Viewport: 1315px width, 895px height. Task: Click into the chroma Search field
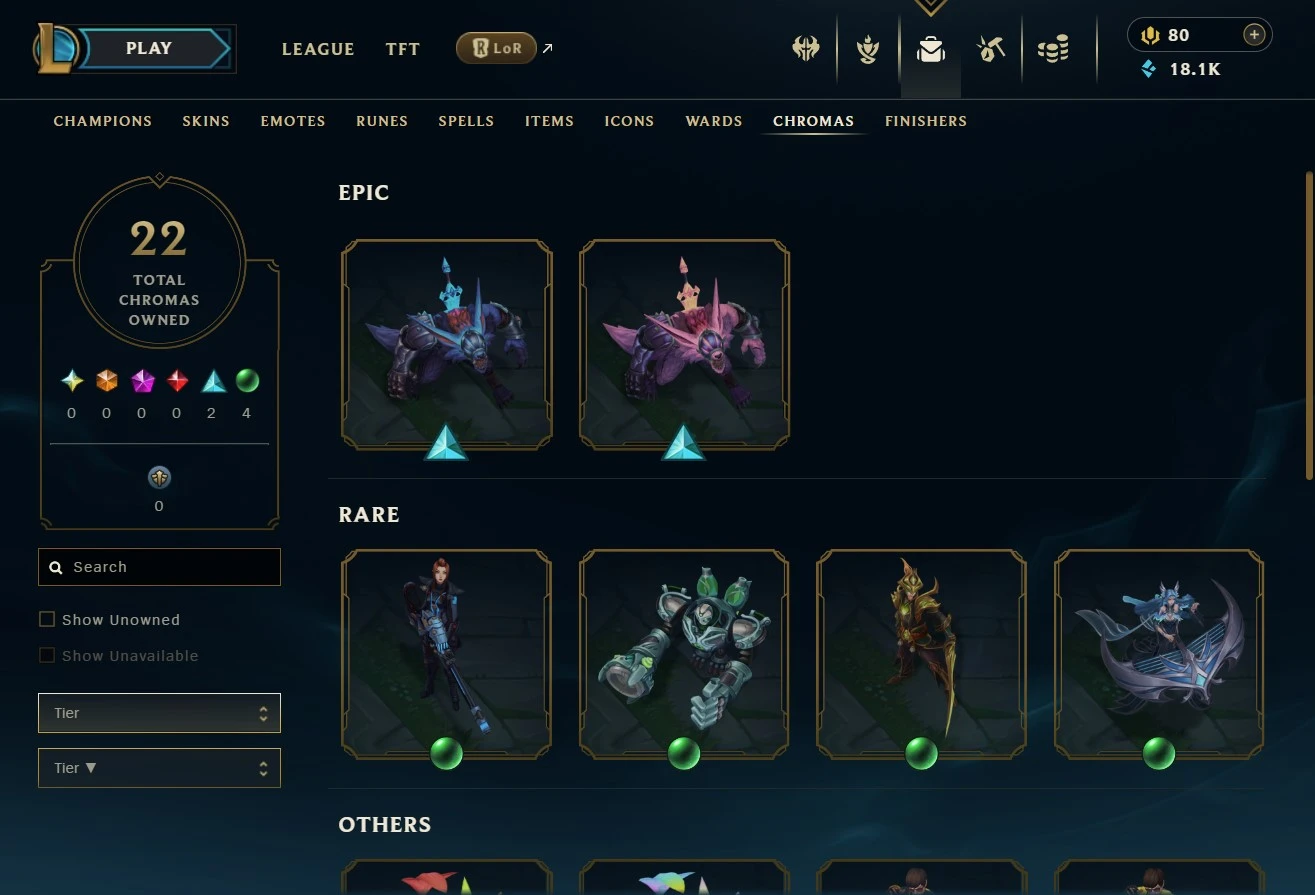pyautogui.click(x=159, y=567)
